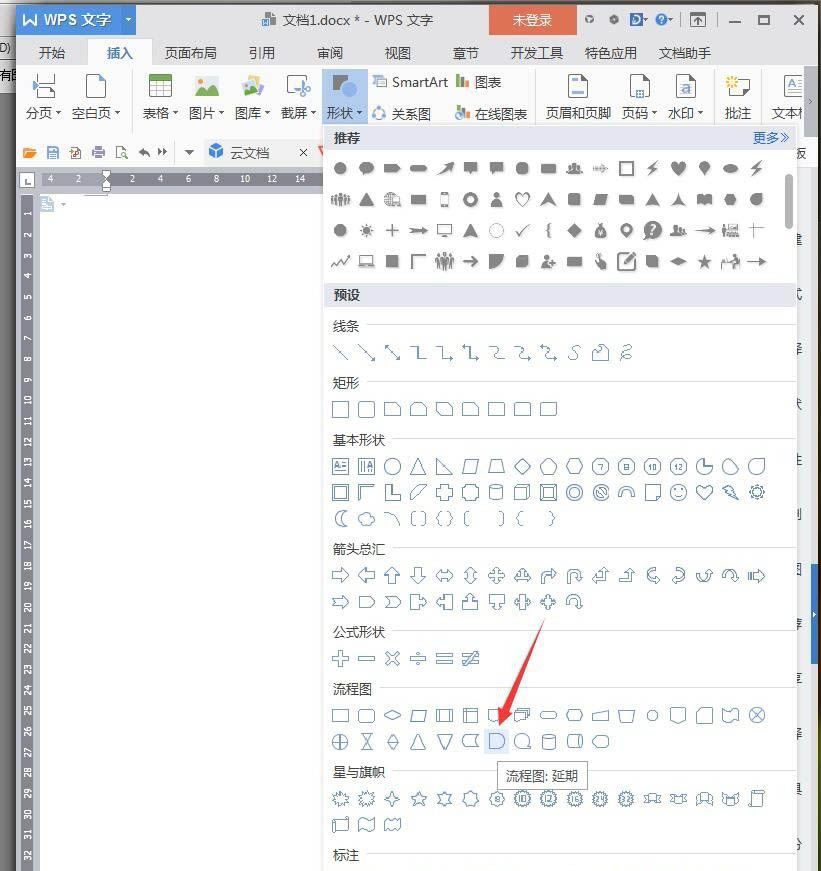Insert a blank page with 空白页
Screen dimensions: 821x871
pyautogui.click(x=96, y=97)
